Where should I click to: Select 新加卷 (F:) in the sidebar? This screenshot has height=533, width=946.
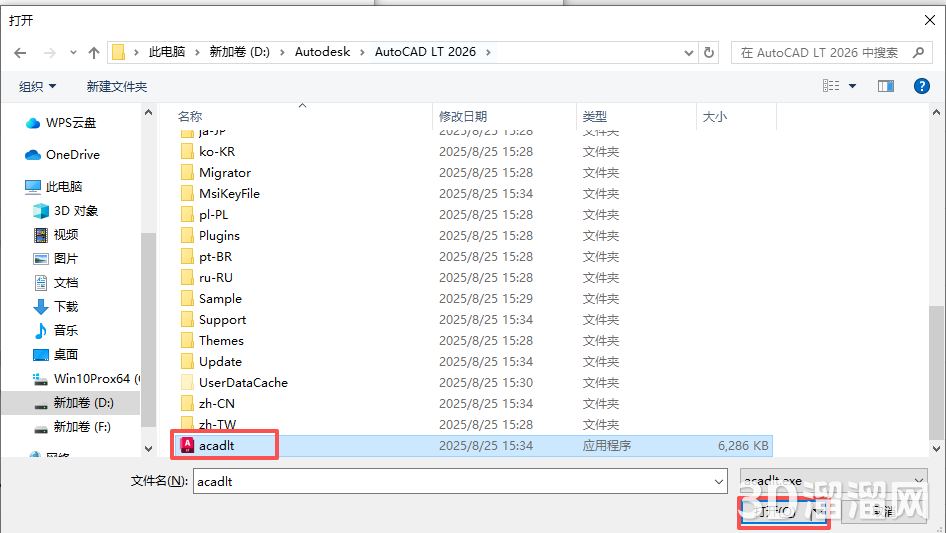click(72, 427)
